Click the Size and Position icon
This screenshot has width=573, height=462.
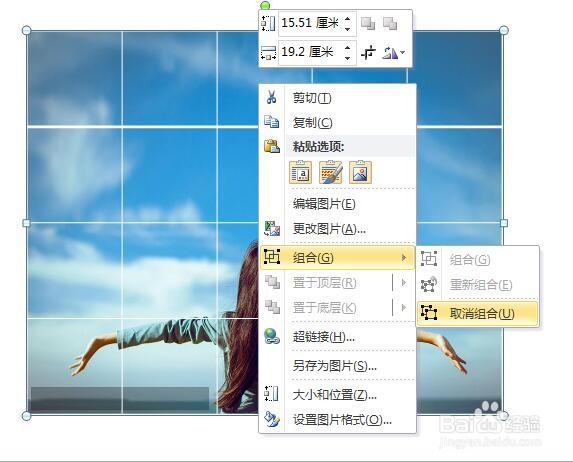[x=271, y=394]
